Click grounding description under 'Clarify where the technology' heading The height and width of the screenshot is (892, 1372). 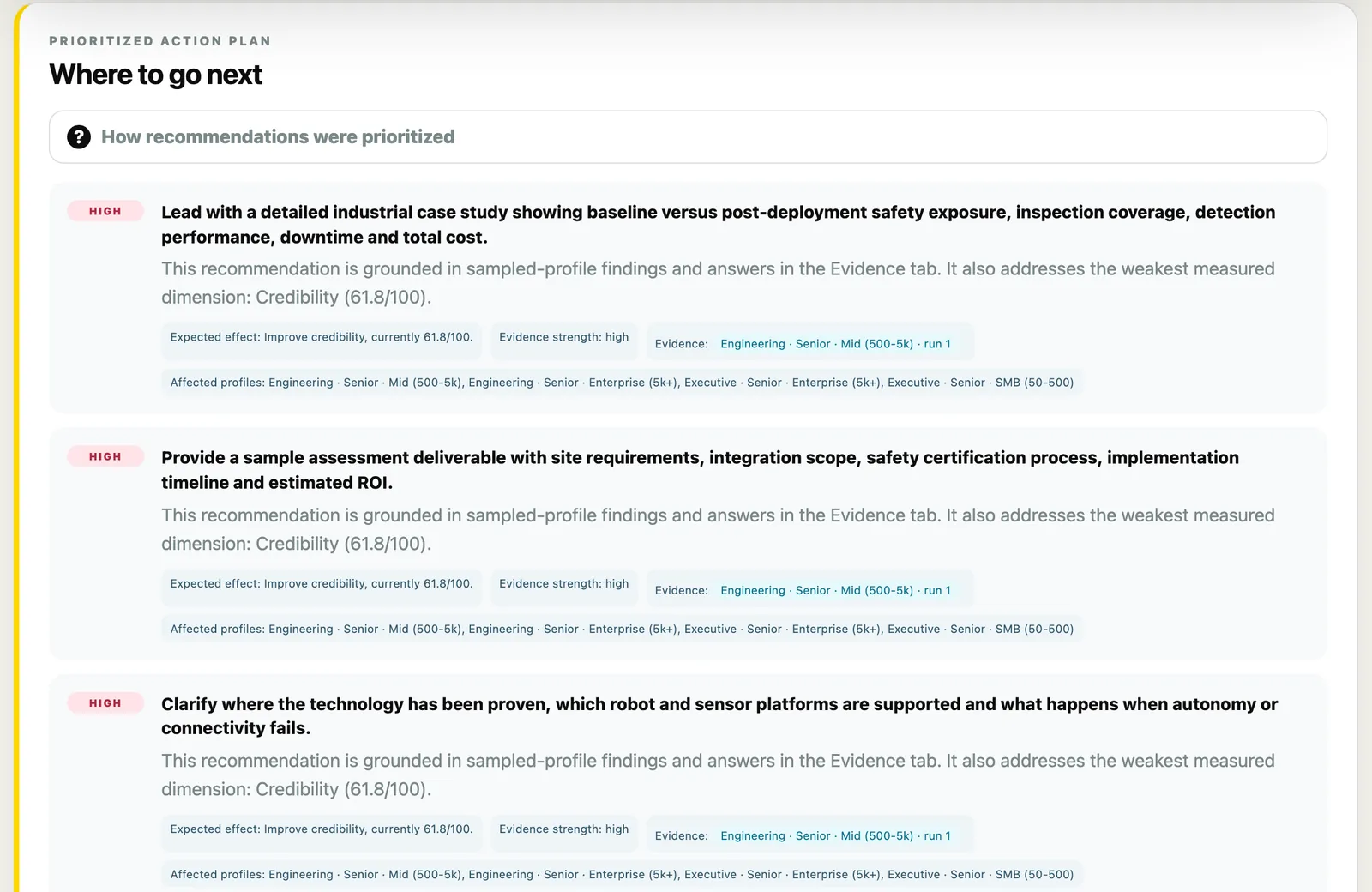[718, 774]
